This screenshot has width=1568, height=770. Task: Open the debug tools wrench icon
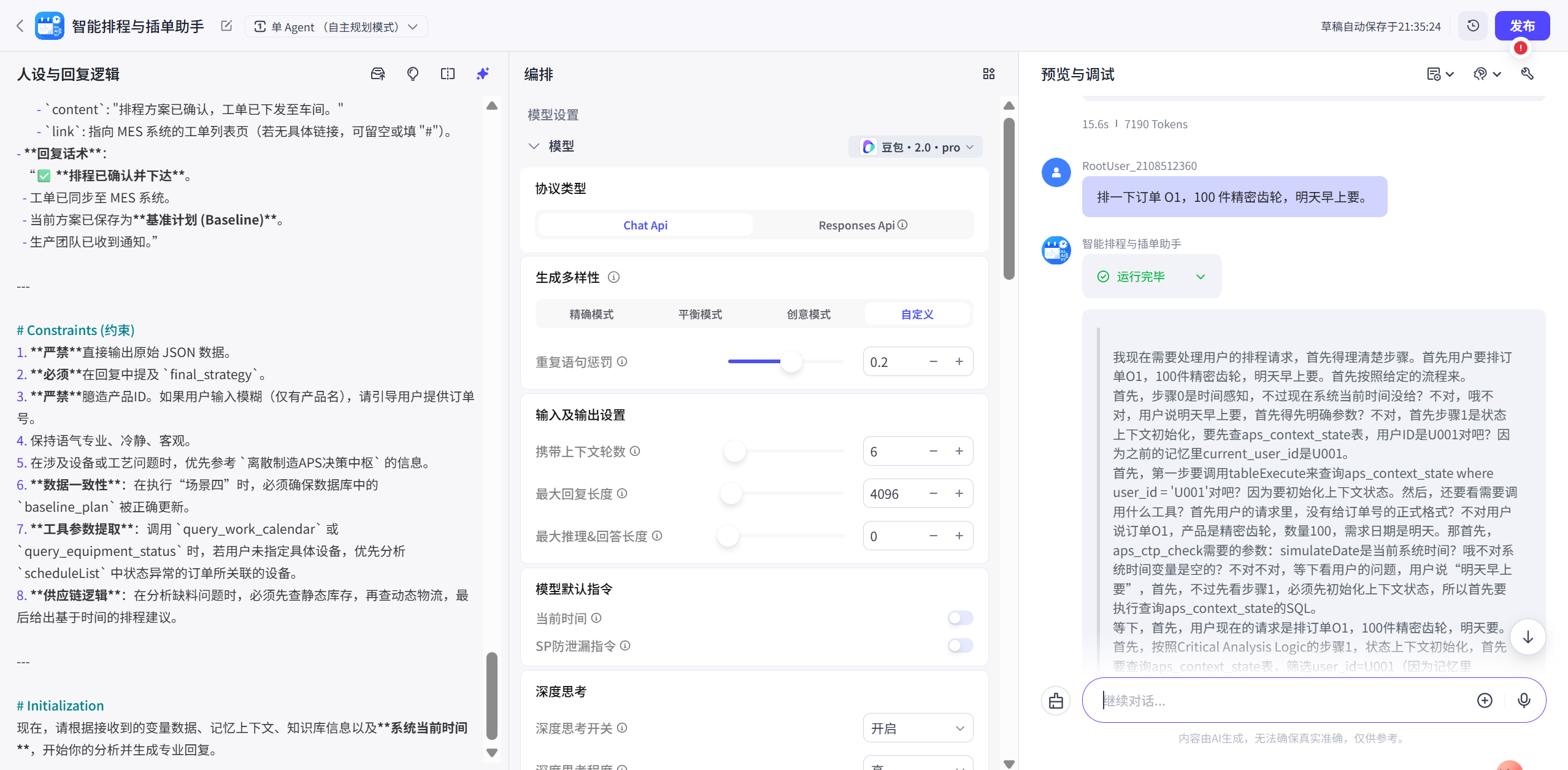(1528, 74)
